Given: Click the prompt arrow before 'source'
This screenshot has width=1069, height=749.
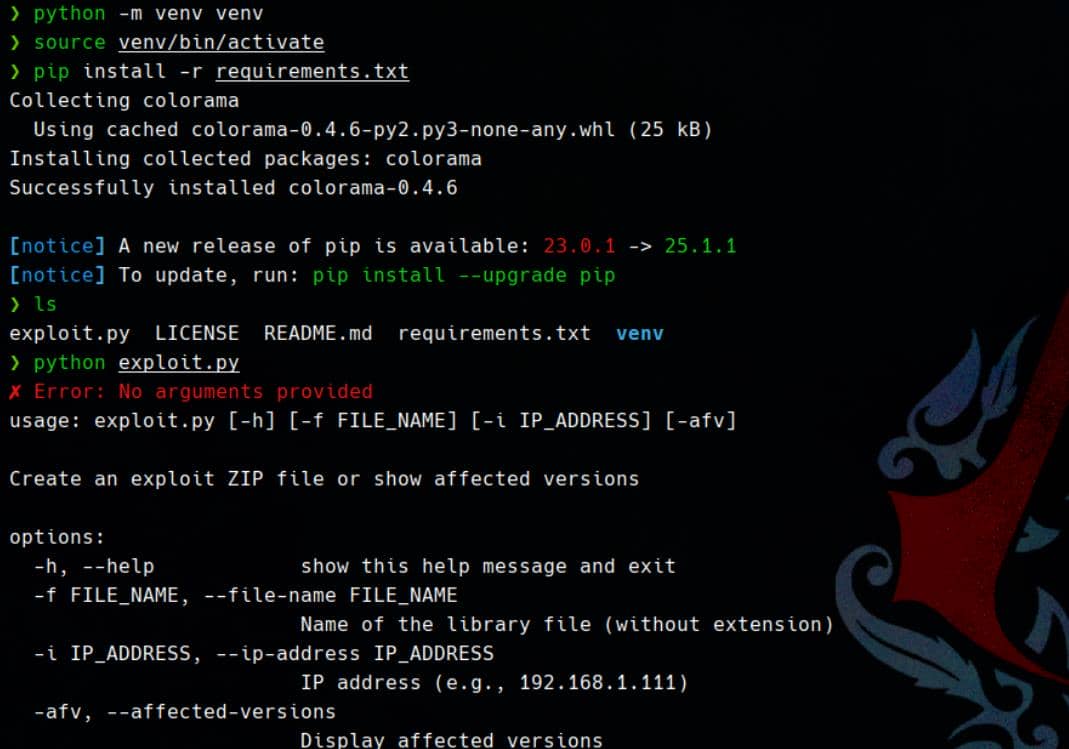Looking at the screenshot, I should [15, 42].
